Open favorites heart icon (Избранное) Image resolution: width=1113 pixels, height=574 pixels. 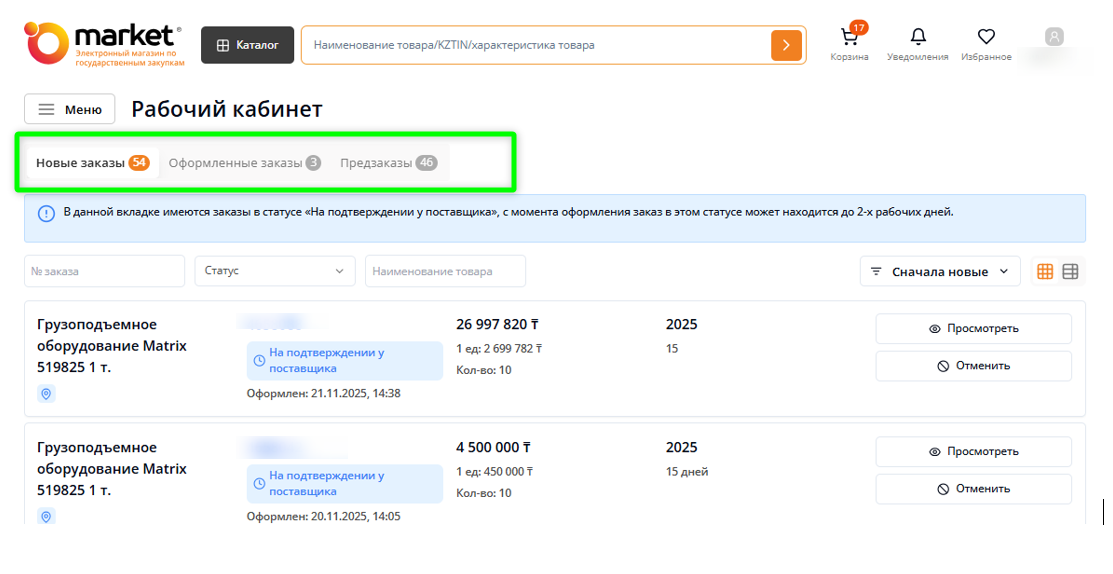[986, 38]
